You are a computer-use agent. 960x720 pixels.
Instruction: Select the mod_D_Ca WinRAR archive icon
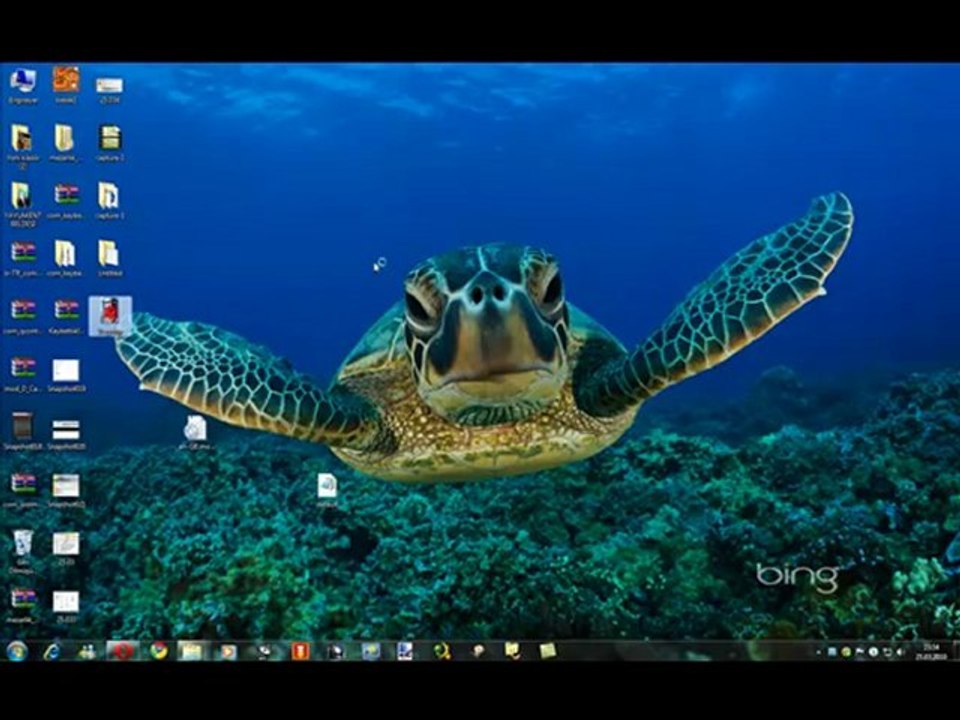coord(23,375)
